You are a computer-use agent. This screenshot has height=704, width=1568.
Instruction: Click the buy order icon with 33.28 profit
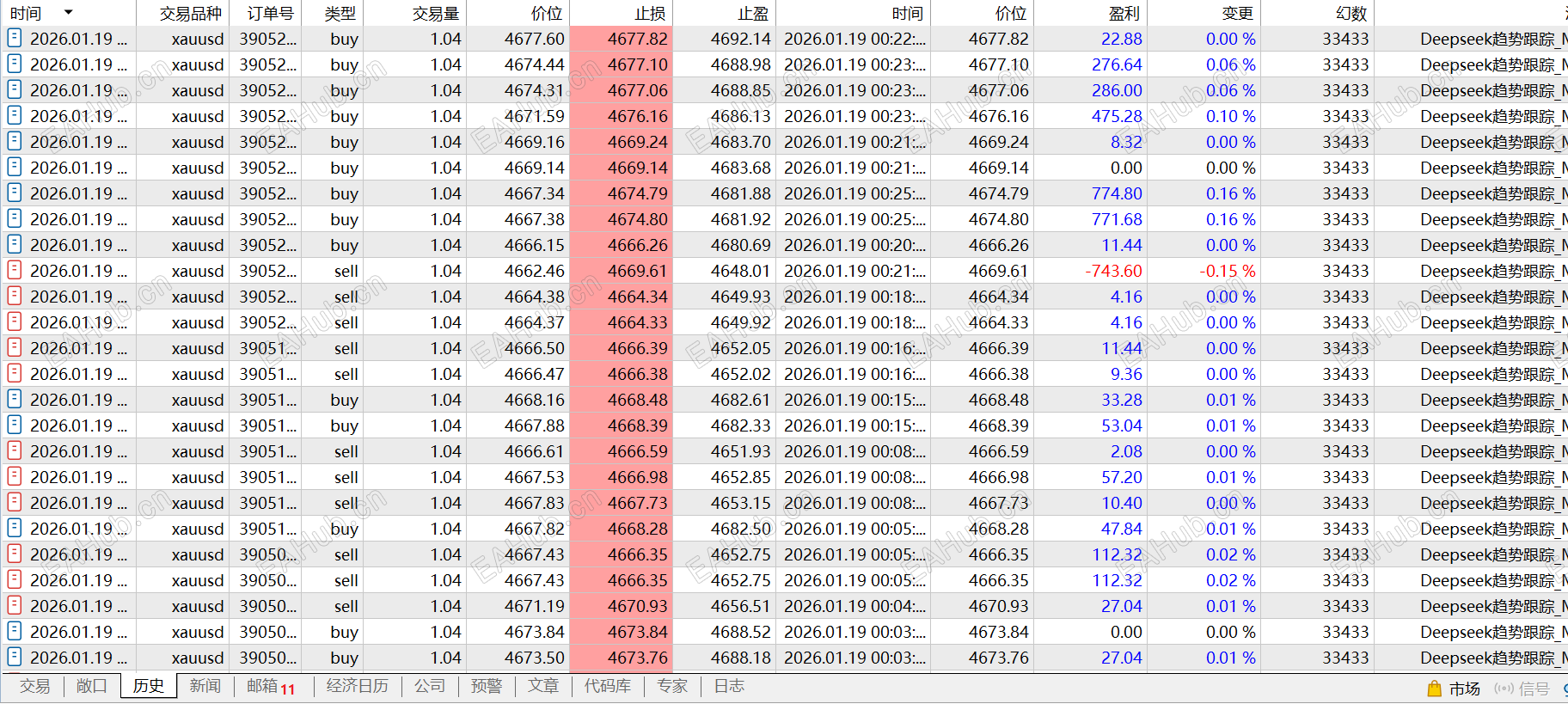point(14,399)
